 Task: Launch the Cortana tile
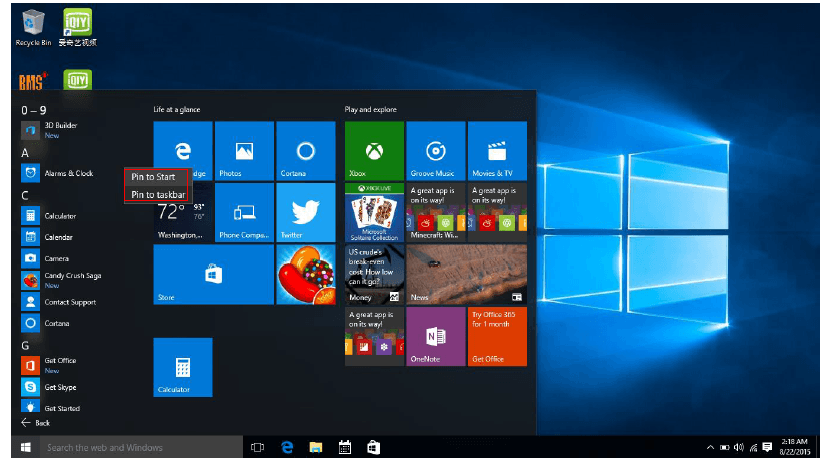[x=305, y=151]
